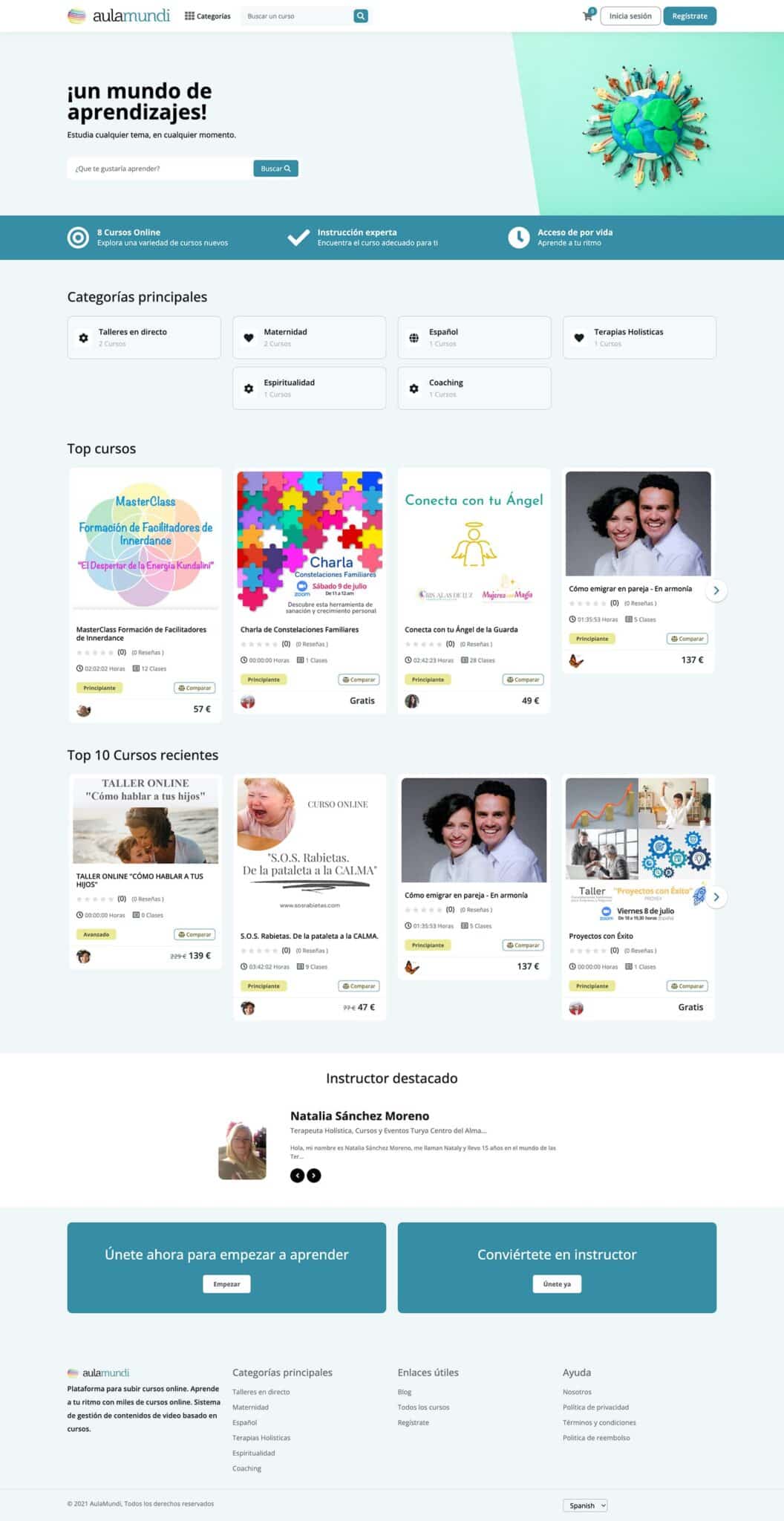The height and width of the screenshot is (1521, 784).
Task: Open the Categorías grid menu
Action: [208, 16]
